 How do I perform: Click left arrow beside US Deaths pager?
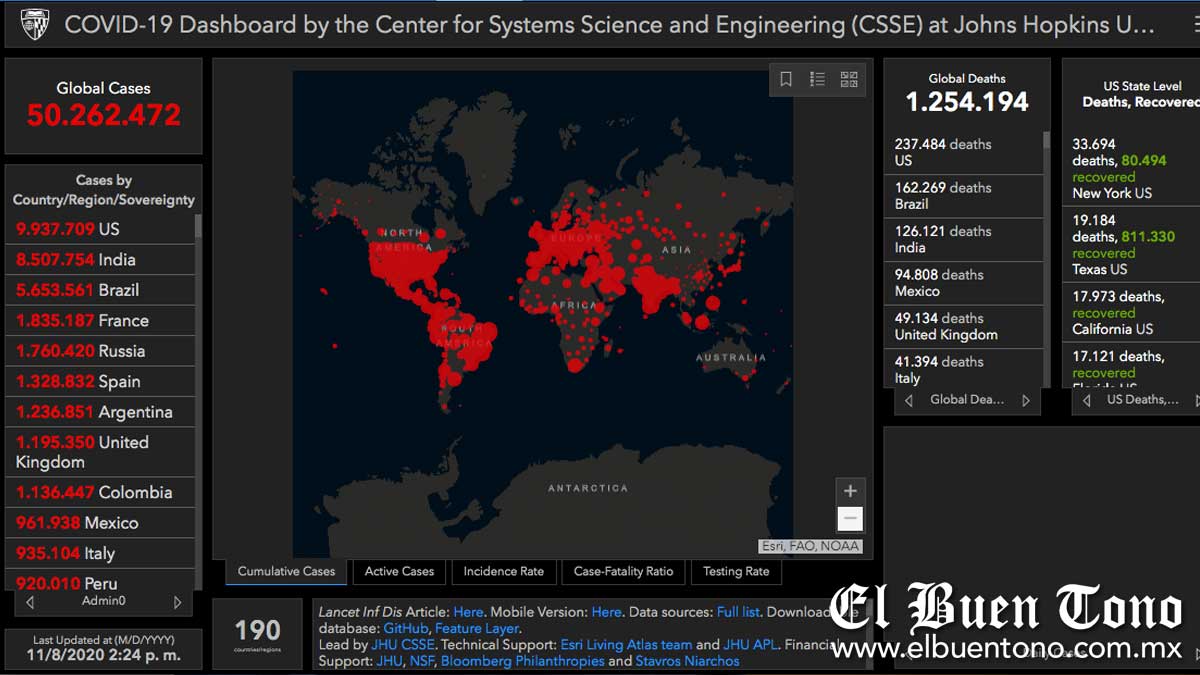(1087, 400)
